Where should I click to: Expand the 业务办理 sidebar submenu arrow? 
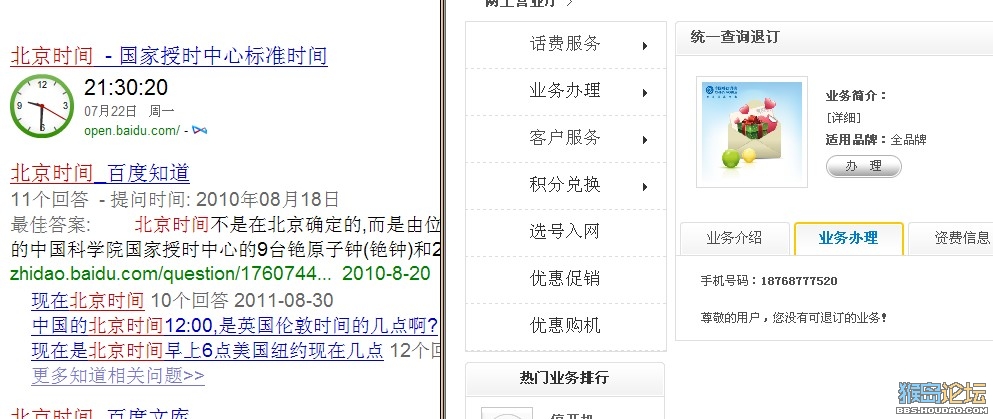(x=645, y=93)
